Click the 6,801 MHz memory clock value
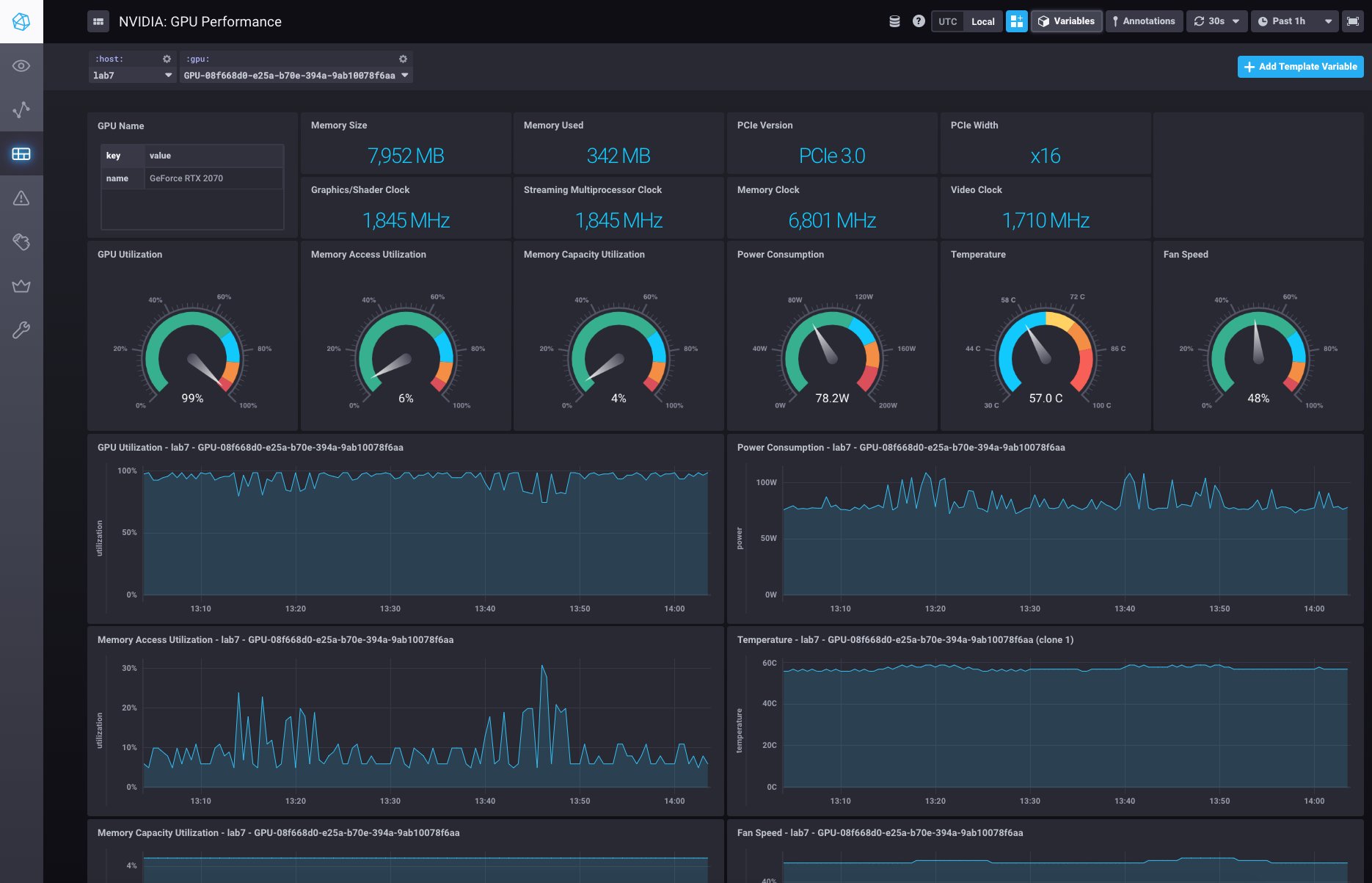 pos(832,220)
